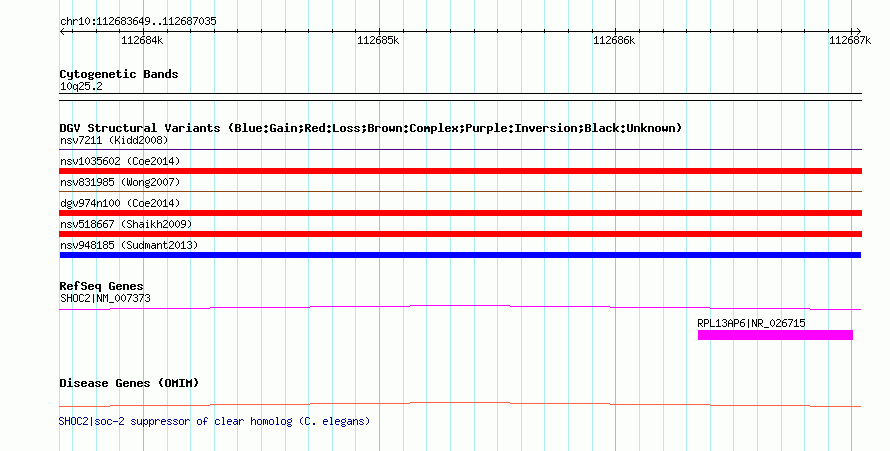890x451 pixels.
Task: Open the dgv974n100 (Coe2014) variant label
Action: tap(120, 203)
